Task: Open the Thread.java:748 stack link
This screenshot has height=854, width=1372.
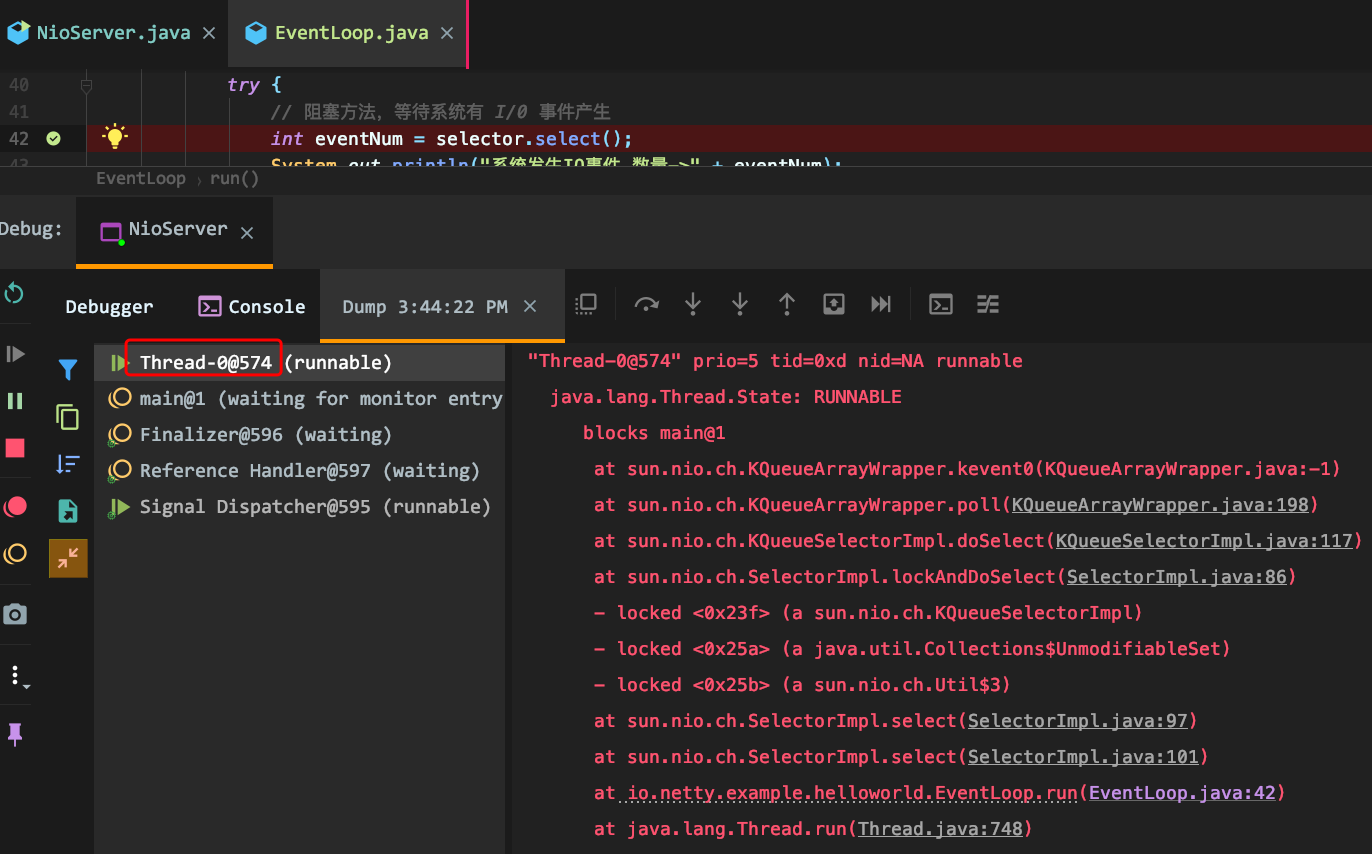Action: point(939,829)
